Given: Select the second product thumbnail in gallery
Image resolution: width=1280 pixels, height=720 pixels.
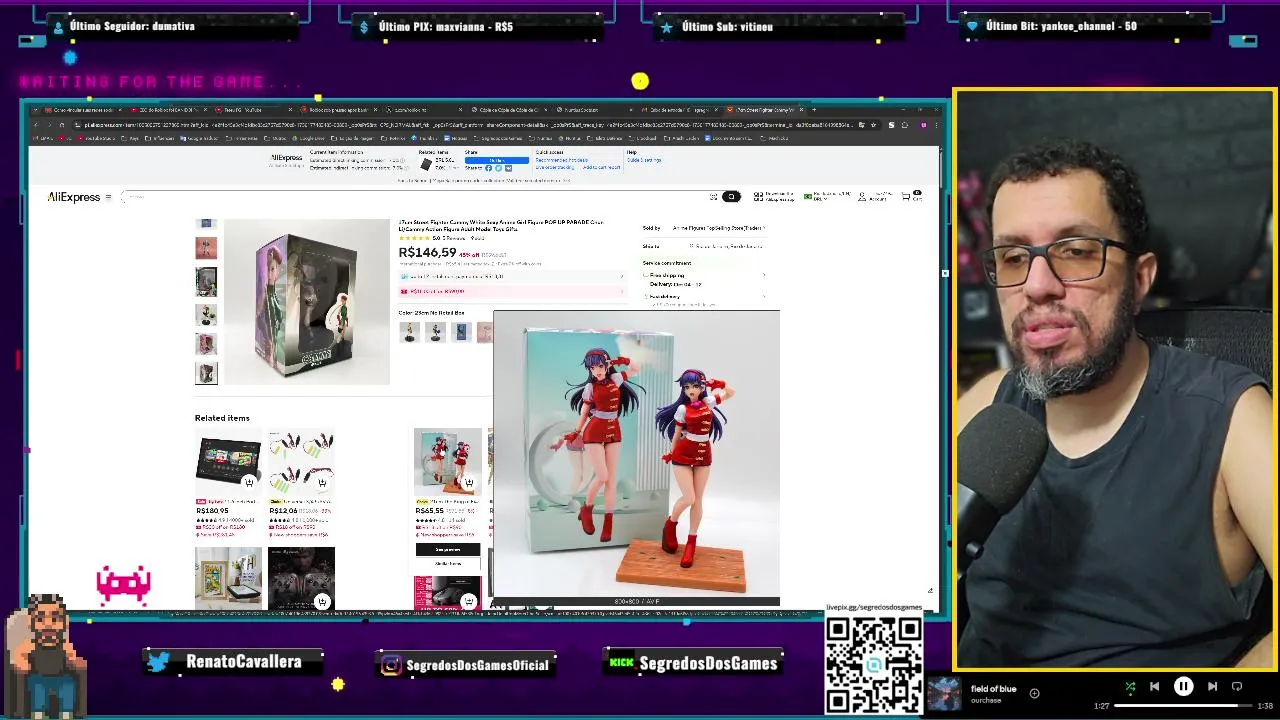Looking at the screenshot, I should click(206, 248).
